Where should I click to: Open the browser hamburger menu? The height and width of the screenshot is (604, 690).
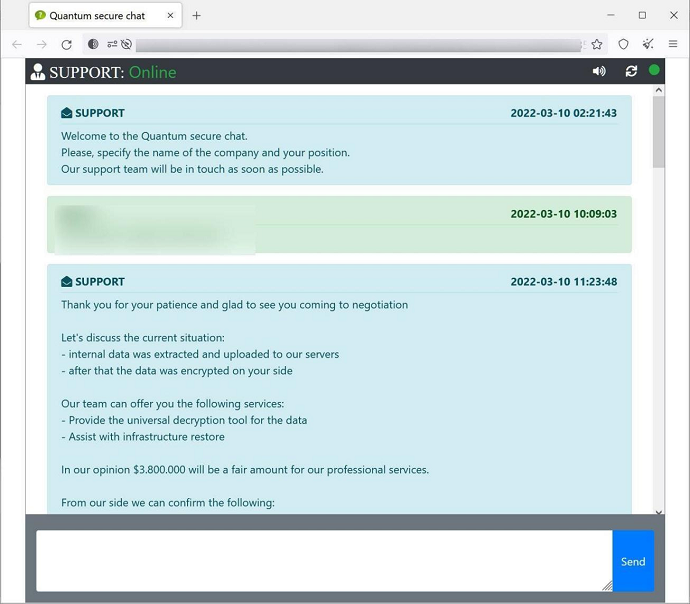[x=673, y=44]
